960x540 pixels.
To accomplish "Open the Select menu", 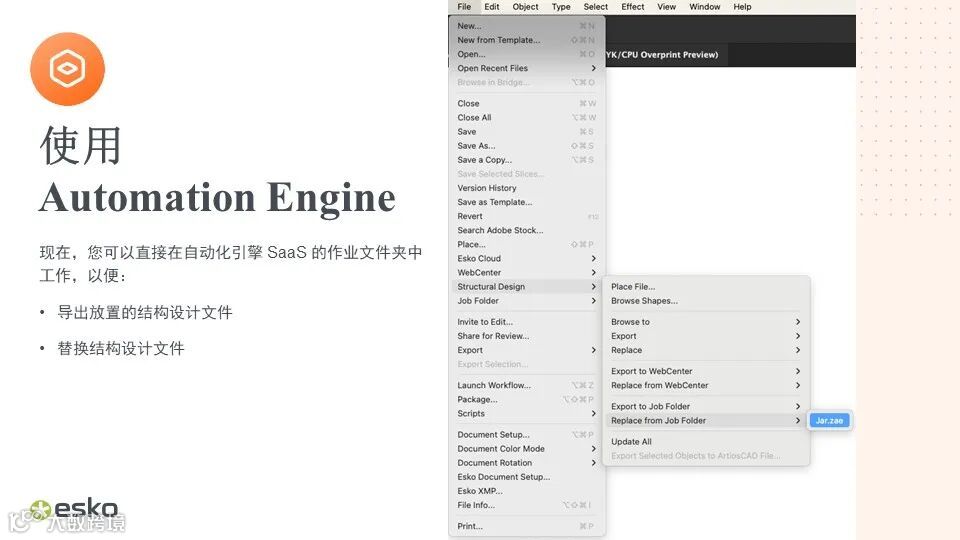I will 596,7.
